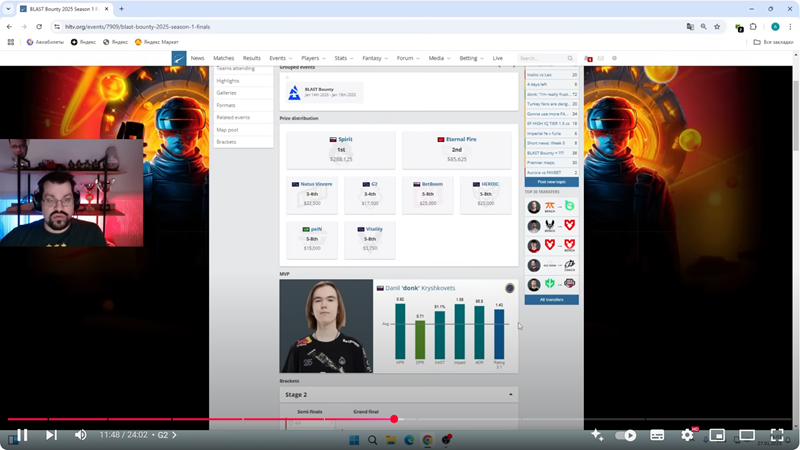Open Google Translate page icon
Screen dimensions: 800x450
point(690,27)
